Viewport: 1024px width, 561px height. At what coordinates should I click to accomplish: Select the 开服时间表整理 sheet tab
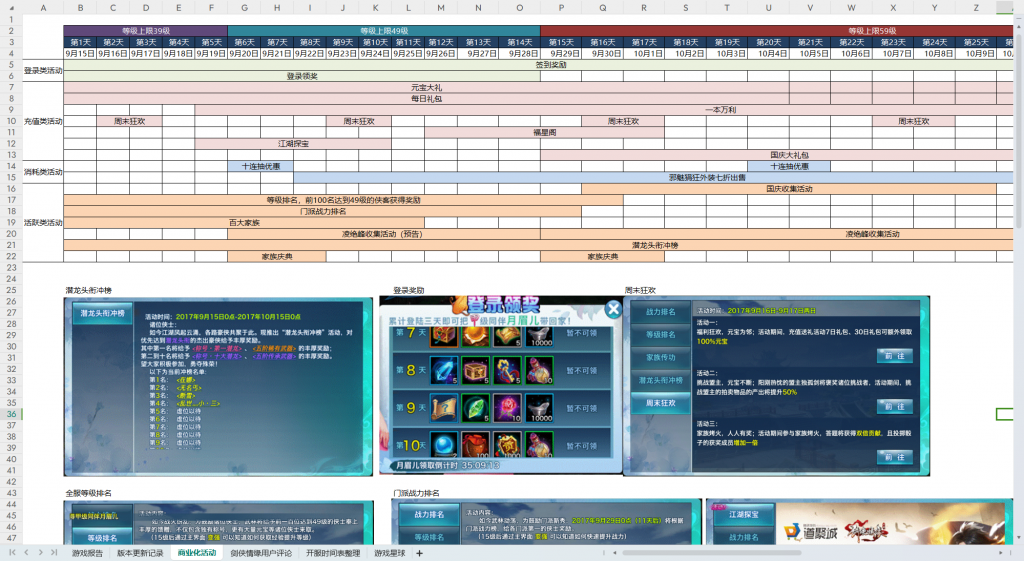332,553
